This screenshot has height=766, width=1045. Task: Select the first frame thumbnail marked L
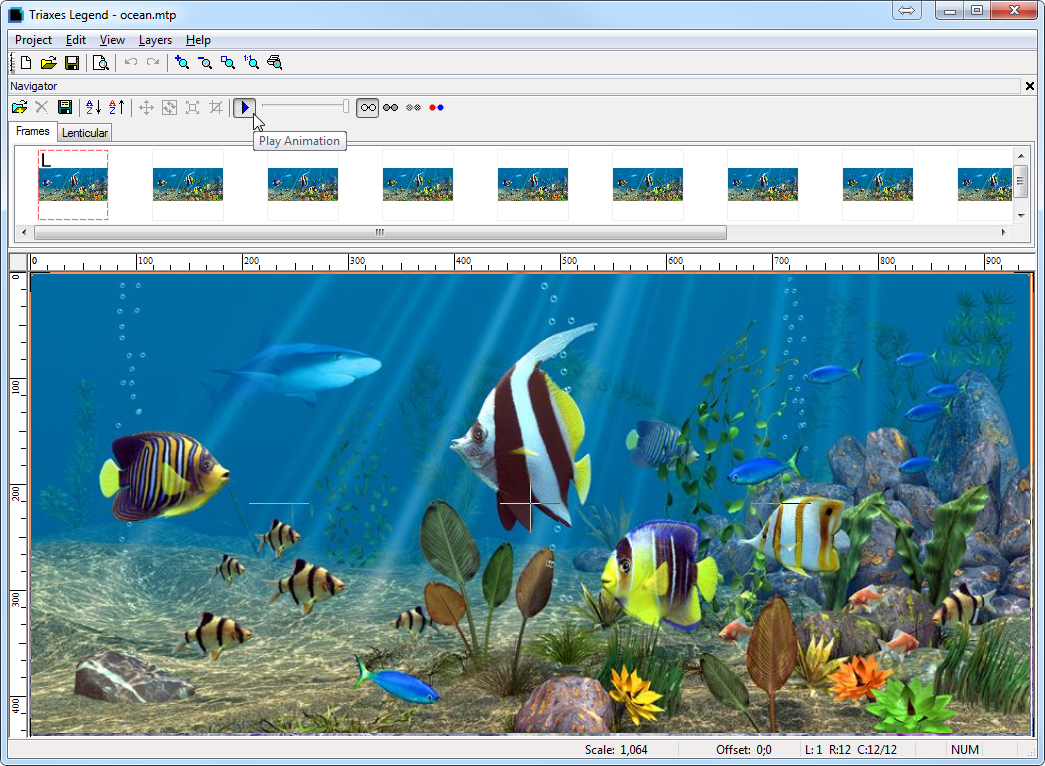point(73,184)
